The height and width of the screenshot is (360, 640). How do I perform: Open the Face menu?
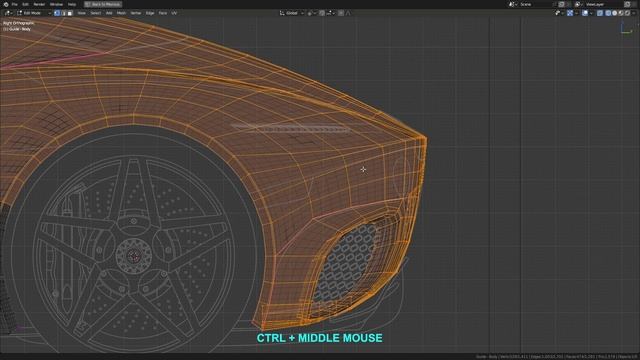(x=162, y=13)
